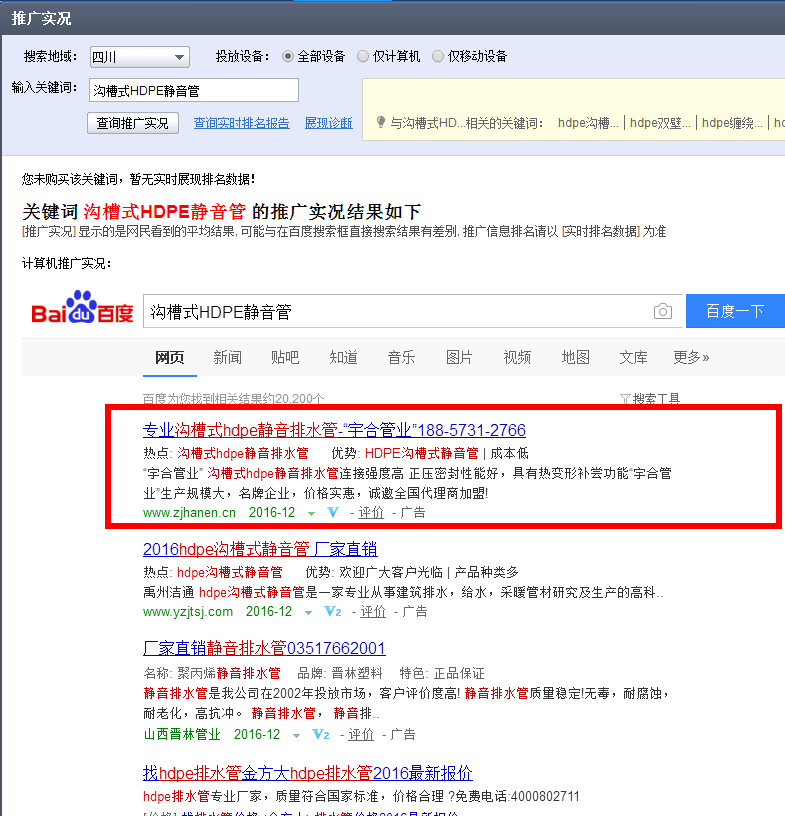Click 广告 label under 山西晋林管业
Screen dimensions: 785x816
coord(402,734)
